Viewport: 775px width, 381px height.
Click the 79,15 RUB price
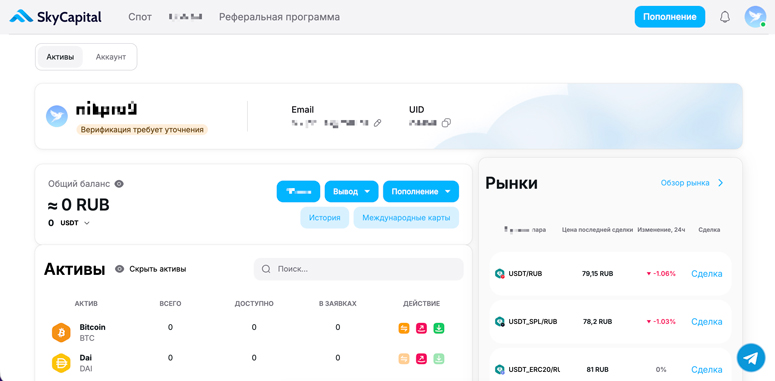click(x=598, y=273)
